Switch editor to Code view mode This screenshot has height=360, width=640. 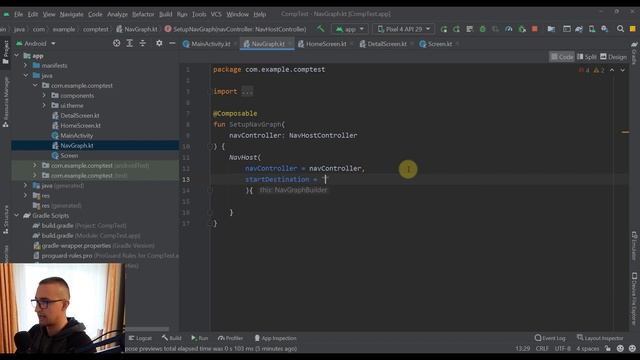coord(562,57)
